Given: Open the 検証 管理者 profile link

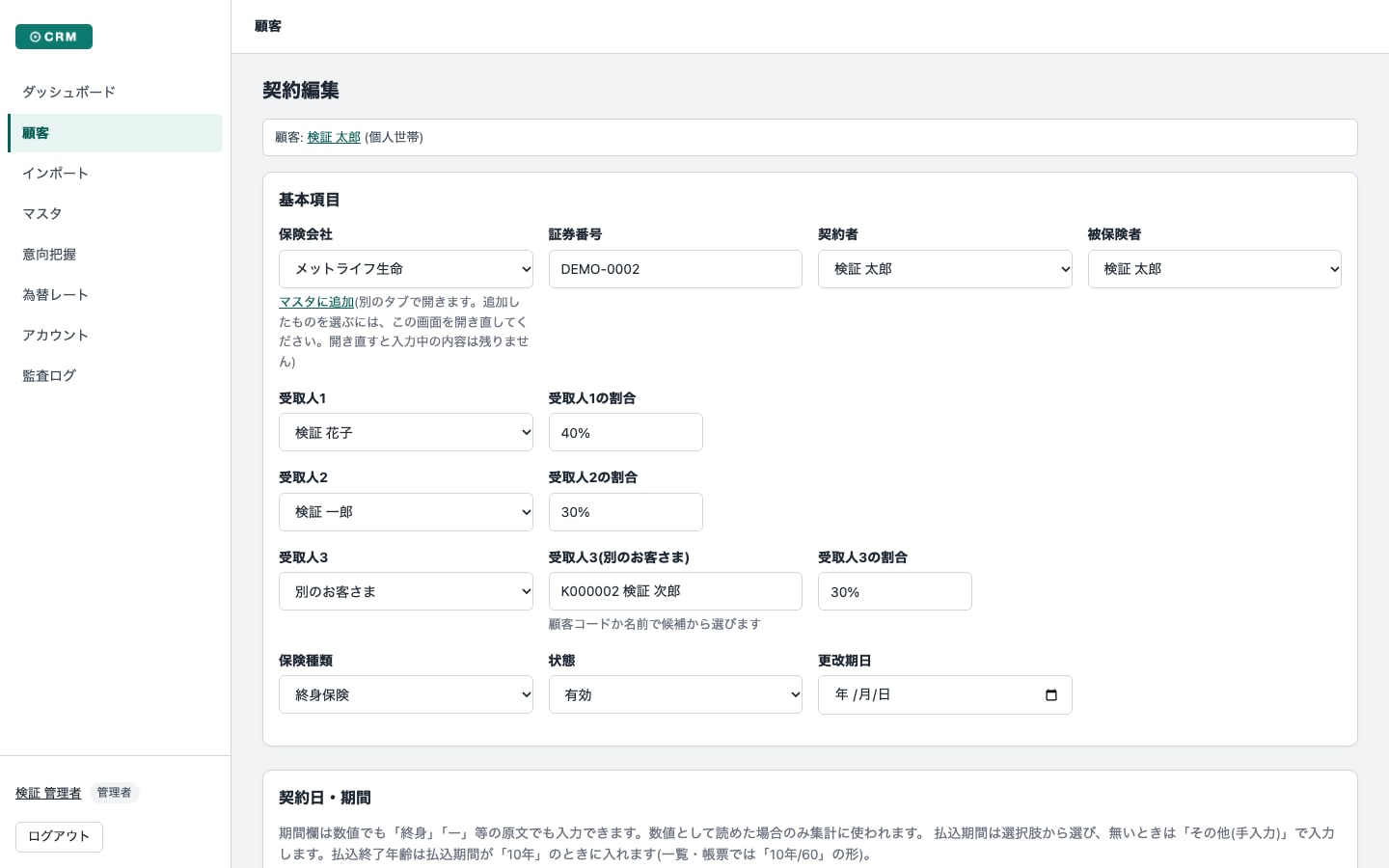Looking at the screenshot, I should (48, 793).
